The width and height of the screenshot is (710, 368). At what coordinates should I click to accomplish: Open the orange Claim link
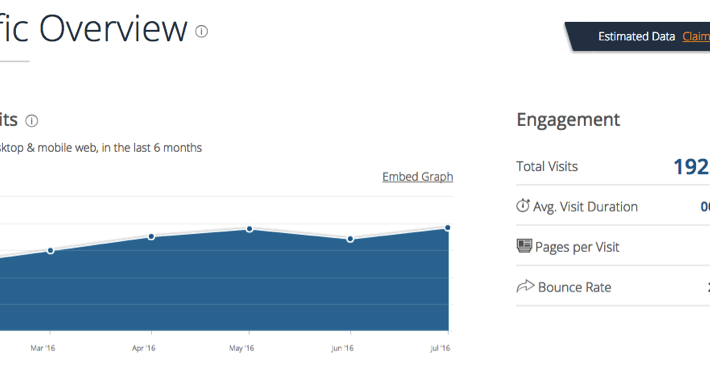[696, 36]
